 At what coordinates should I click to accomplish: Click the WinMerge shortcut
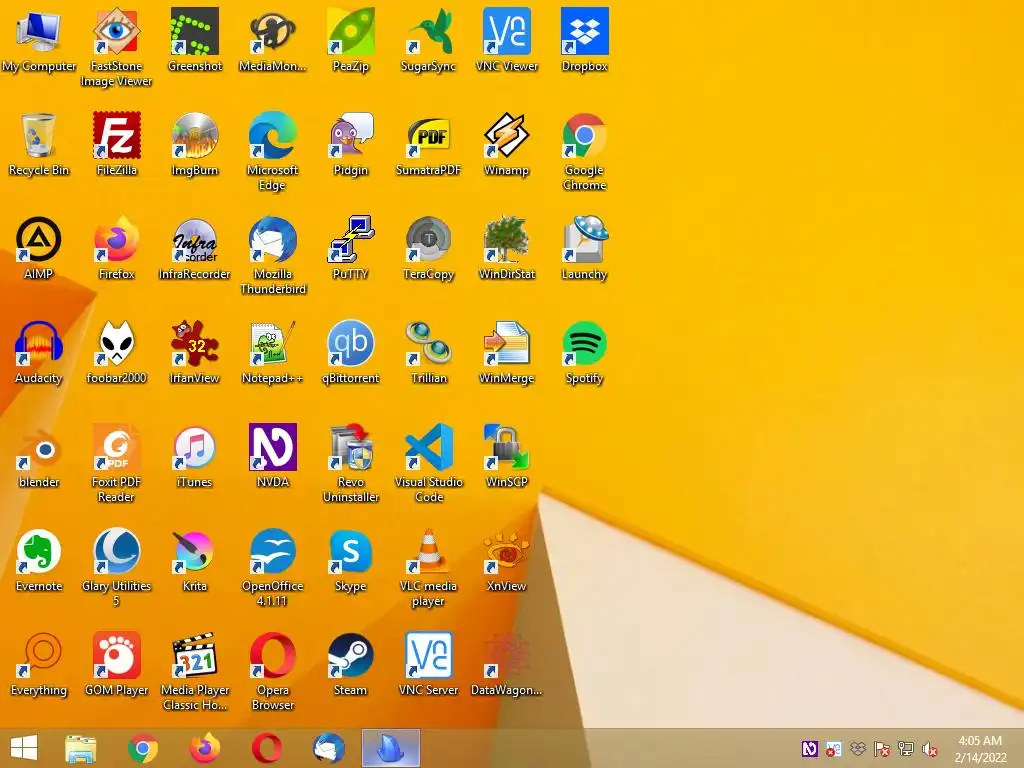507,343
